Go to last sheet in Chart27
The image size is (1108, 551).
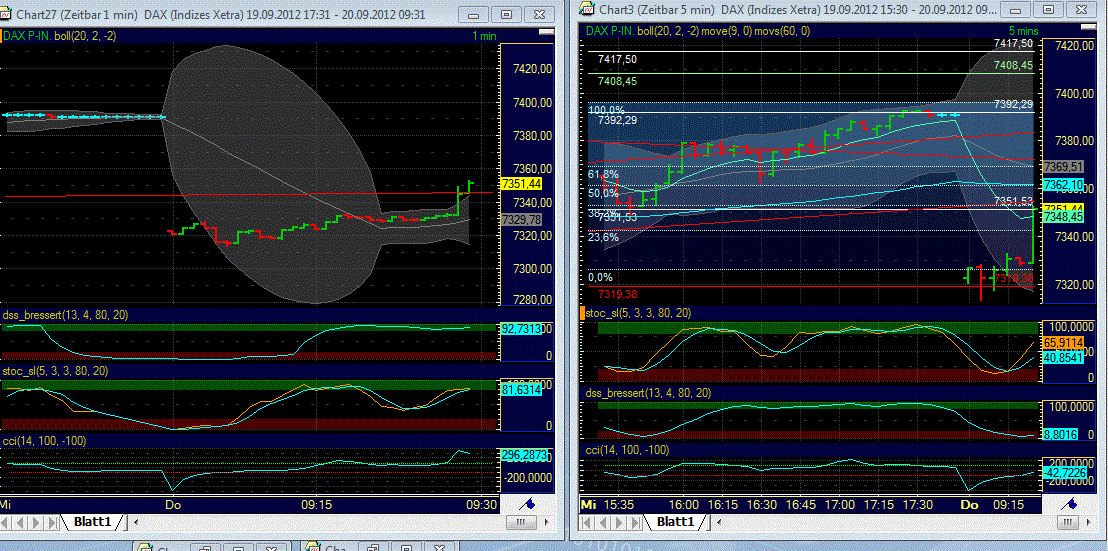pos(54,523)
